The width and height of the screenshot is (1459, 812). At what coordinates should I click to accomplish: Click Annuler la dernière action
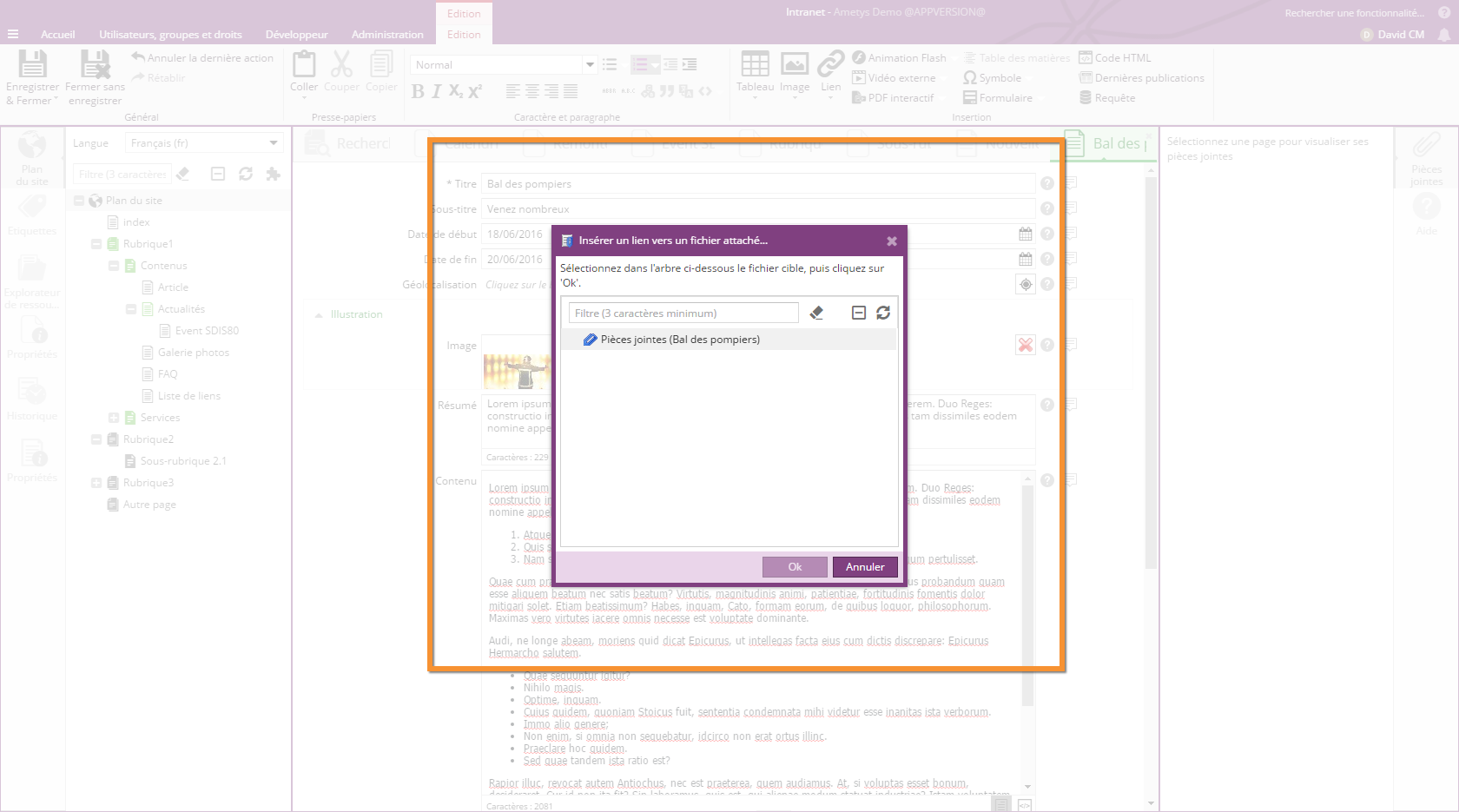[202, 57]
